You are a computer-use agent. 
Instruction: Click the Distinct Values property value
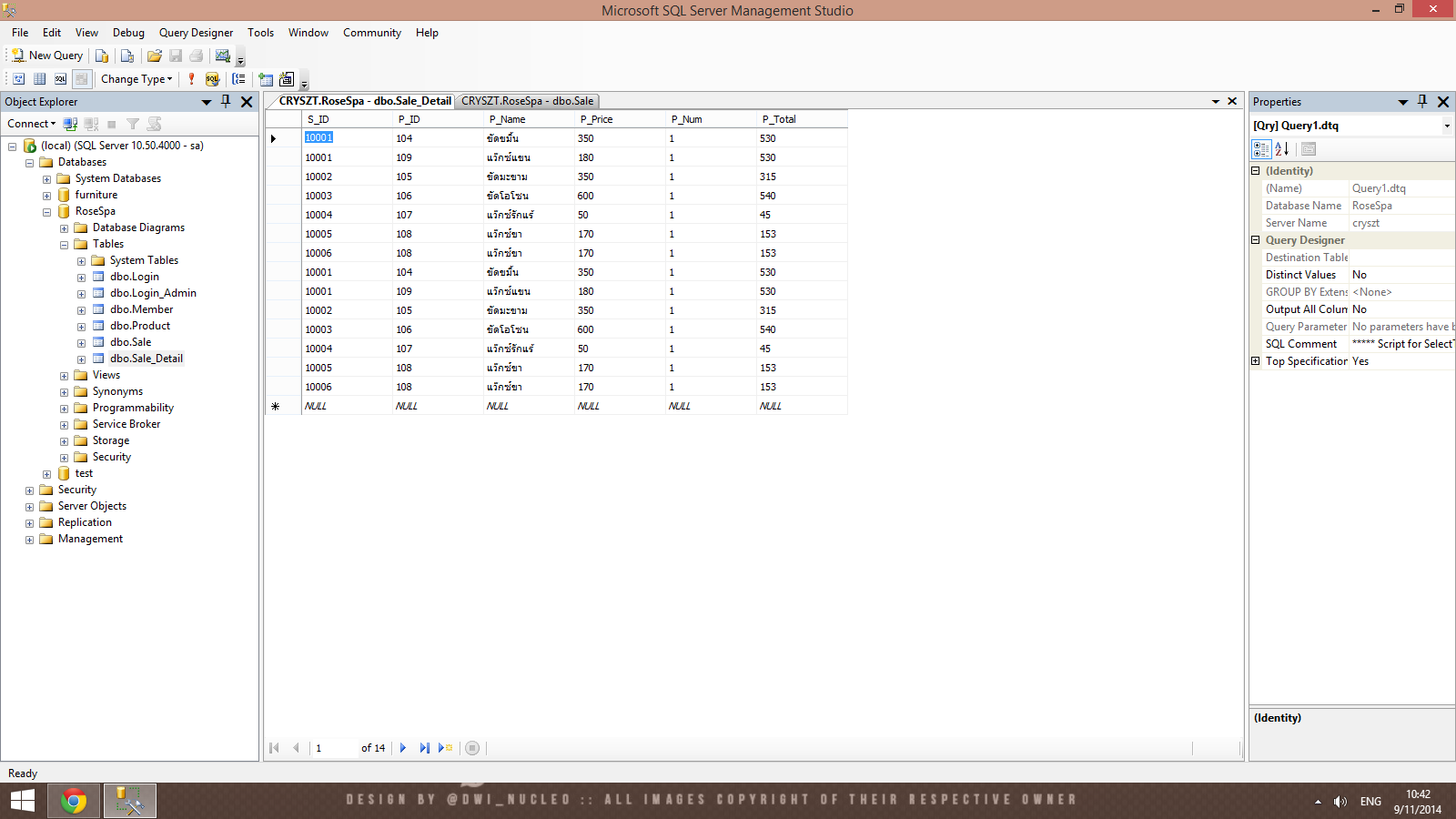(1401, 275)
